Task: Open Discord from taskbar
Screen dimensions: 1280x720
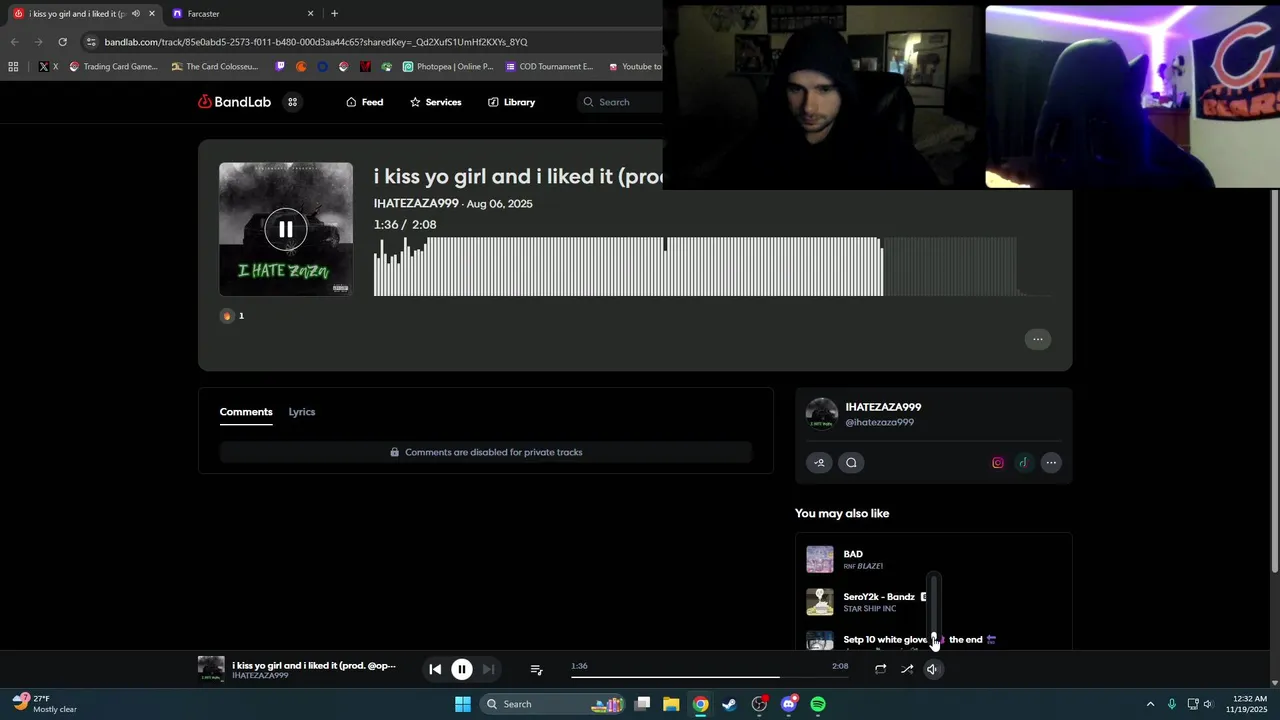Action: pos(788,704)
